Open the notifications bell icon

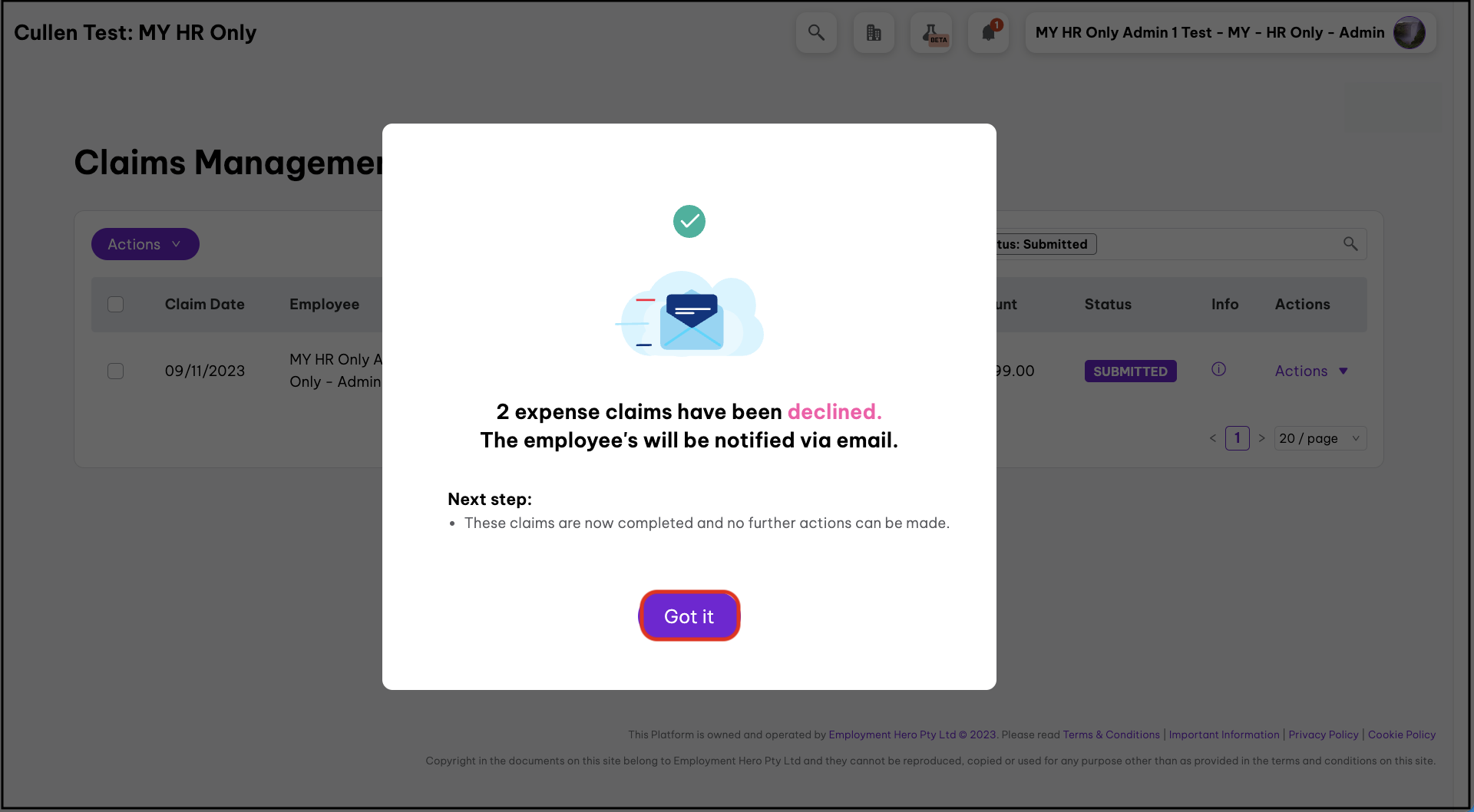point(989,33)
